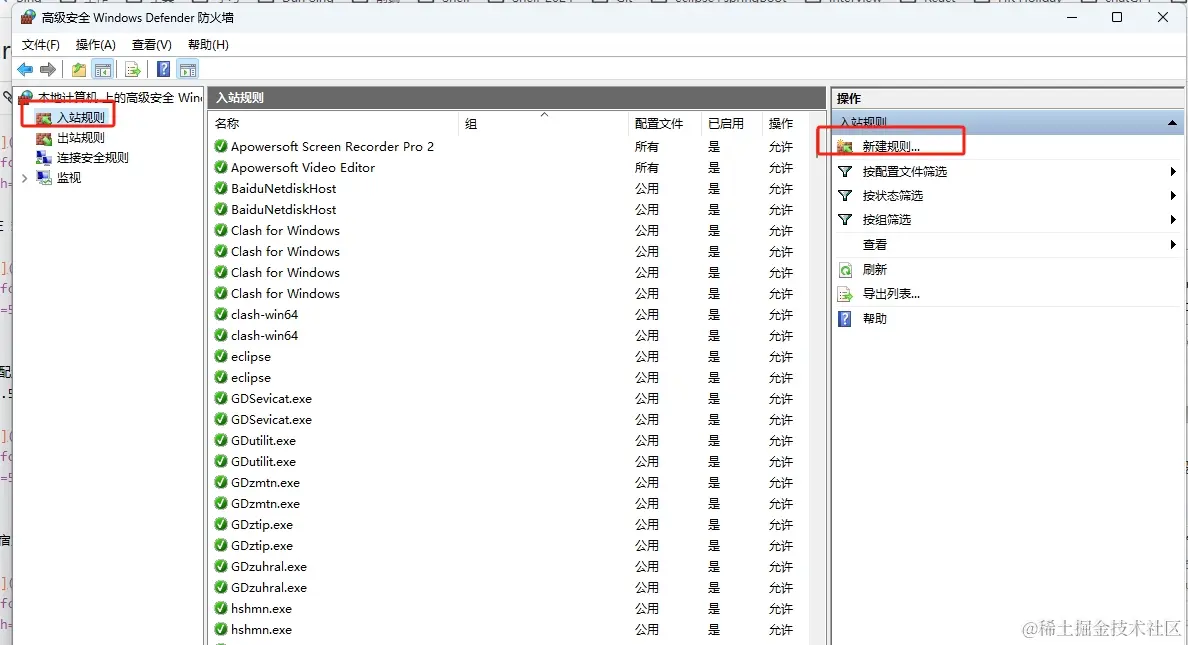Click 所有 cell in Apowersoft Screen Recorder Pro 2 row

point(647,146)
